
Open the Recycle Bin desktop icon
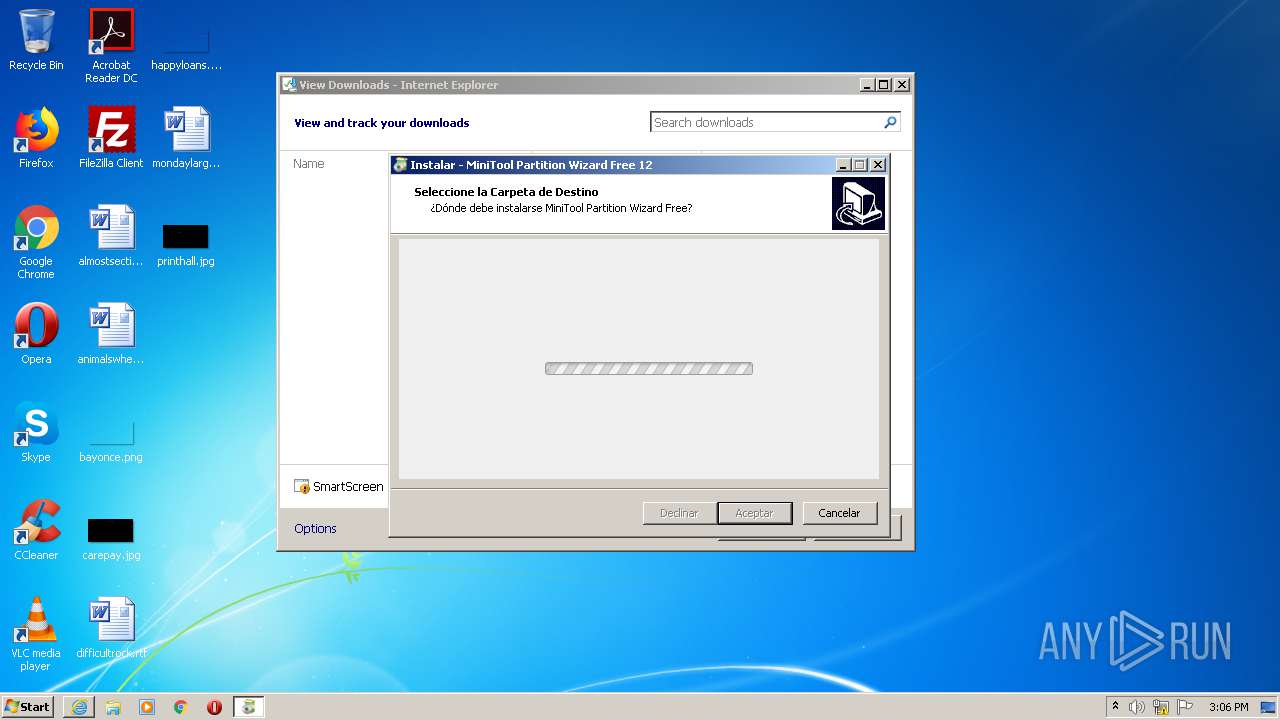coord(36,40)
